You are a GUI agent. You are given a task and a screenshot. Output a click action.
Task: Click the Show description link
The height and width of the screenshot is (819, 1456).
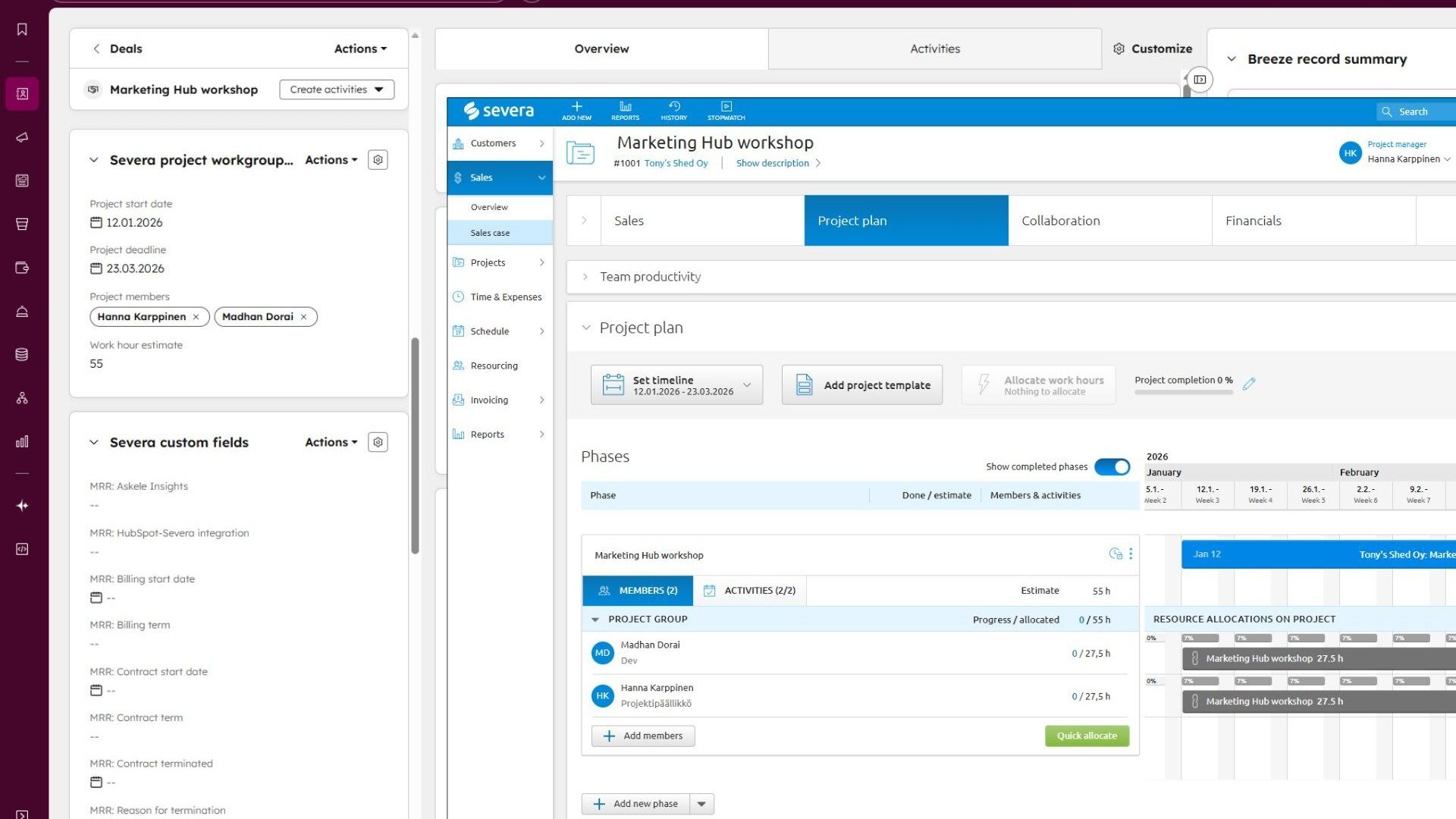point(772,163)
